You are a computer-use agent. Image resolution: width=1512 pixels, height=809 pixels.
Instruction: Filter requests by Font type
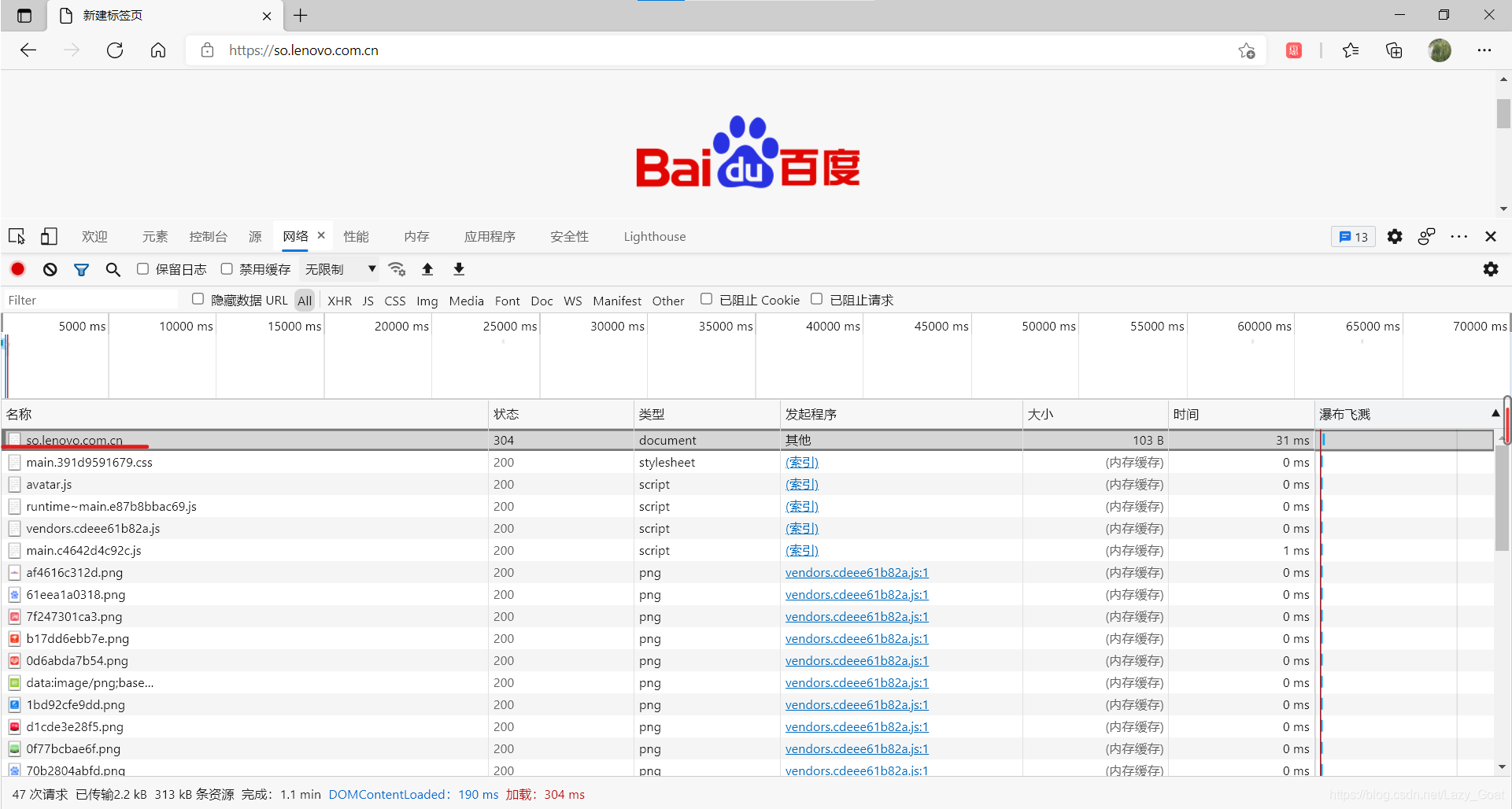pyautogui.click(x=508, y=301)
